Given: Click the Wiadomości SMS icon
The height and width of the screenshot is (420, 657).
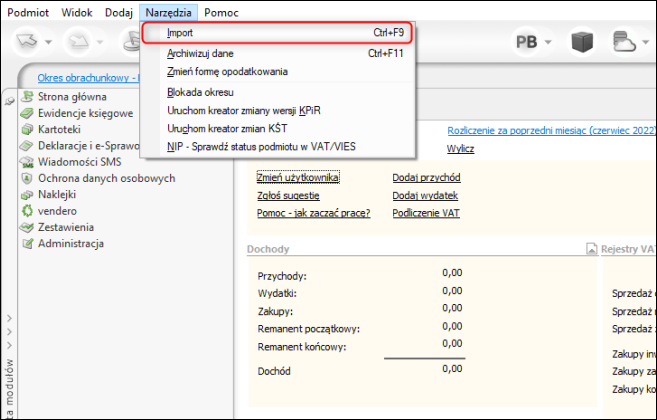Looking at the screenshot, I should pos(27,163).
